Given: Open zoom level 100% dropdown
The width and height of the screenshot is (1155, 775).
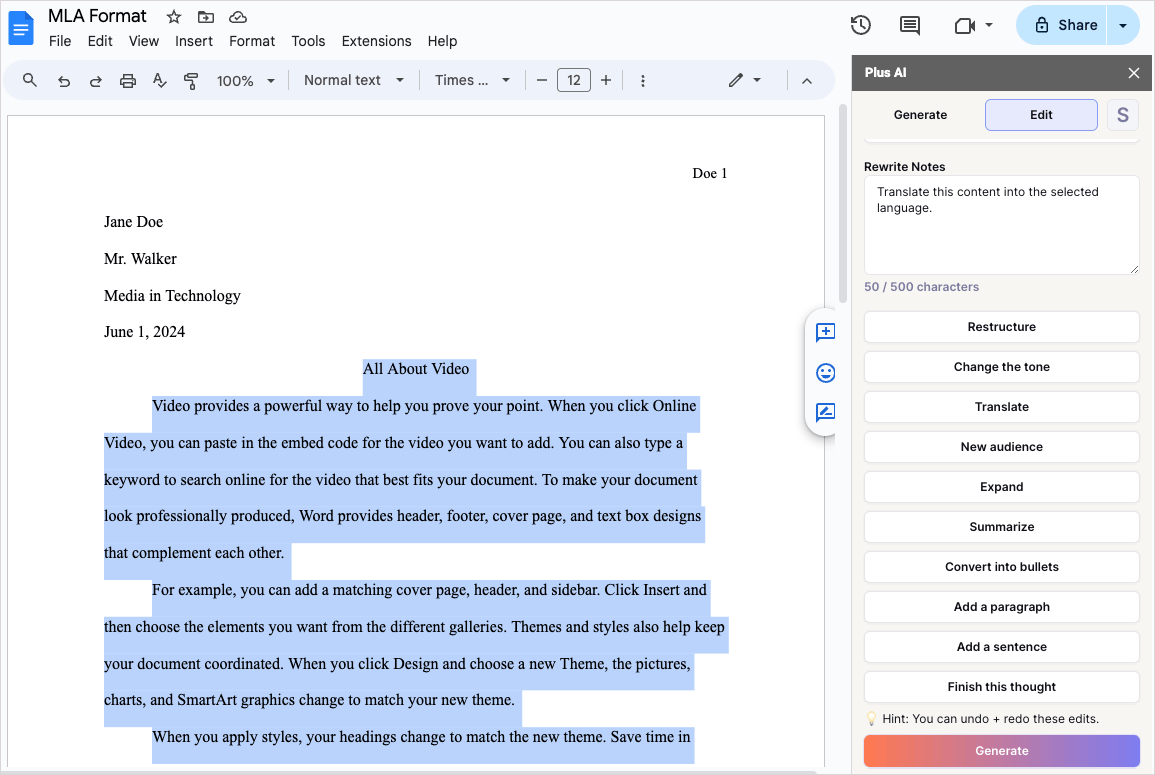Looking at the screenshot, I should coord(245,81).
